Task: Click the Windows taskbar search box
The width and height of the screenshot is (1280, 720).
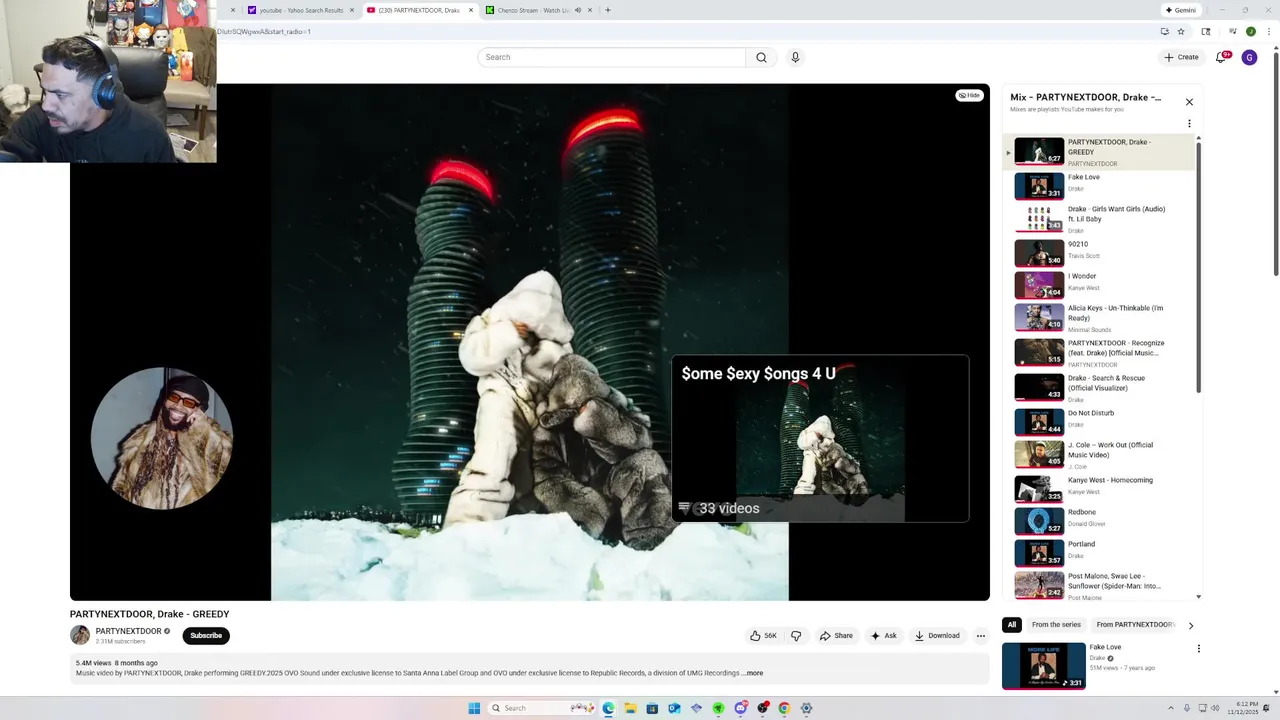Action: pyautogui.click(x=542, y=708)
